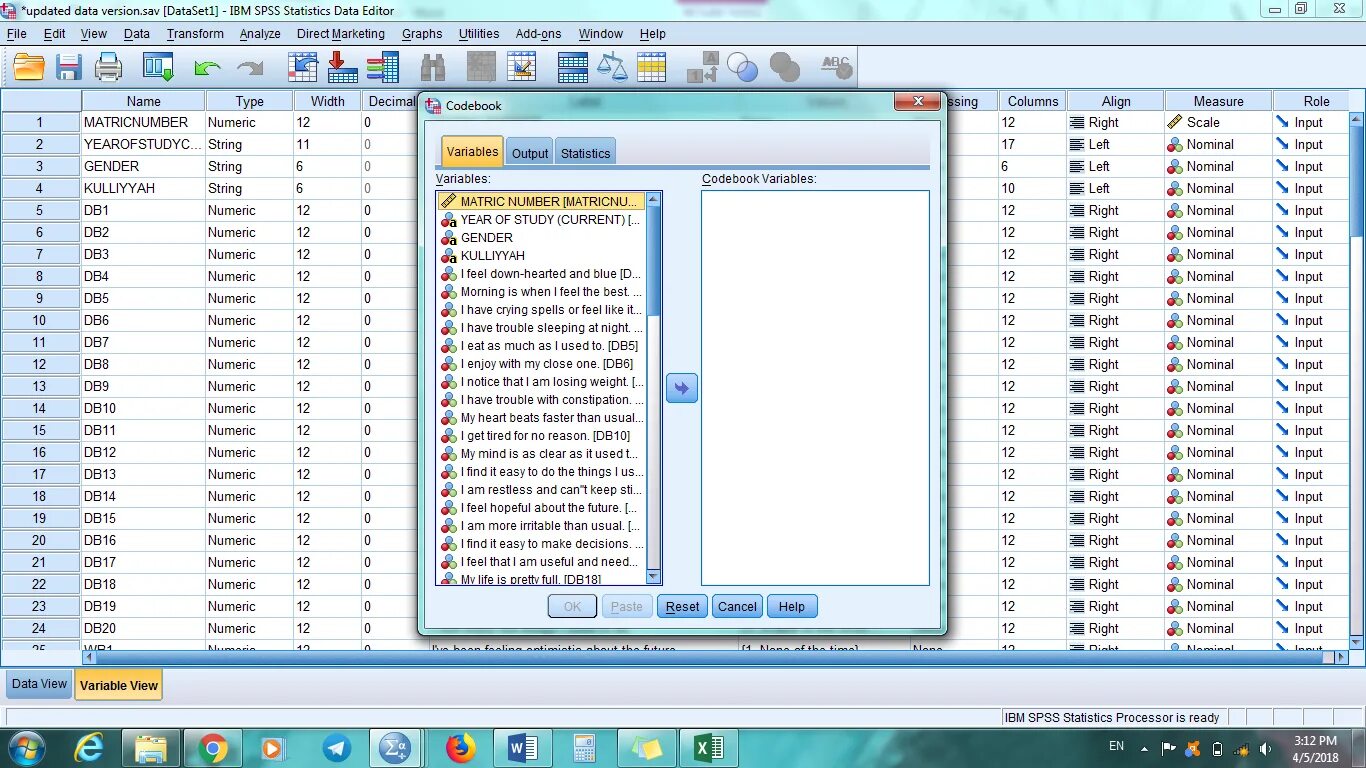Select 'I get tired for no reason' variable
This screenshot has height=768, width=1366.
(542, 435)
